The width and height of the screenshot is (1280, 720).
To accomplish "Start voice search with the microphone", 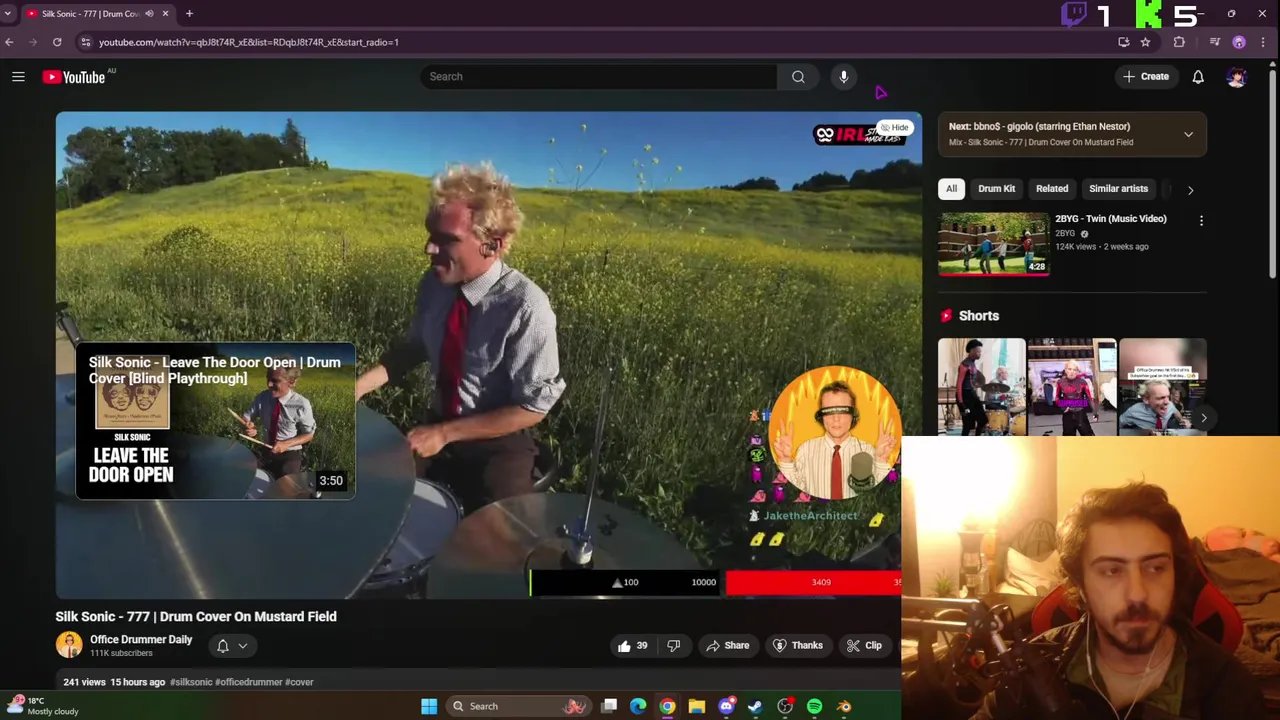I will pyautogui.click(x=844, y=76).
